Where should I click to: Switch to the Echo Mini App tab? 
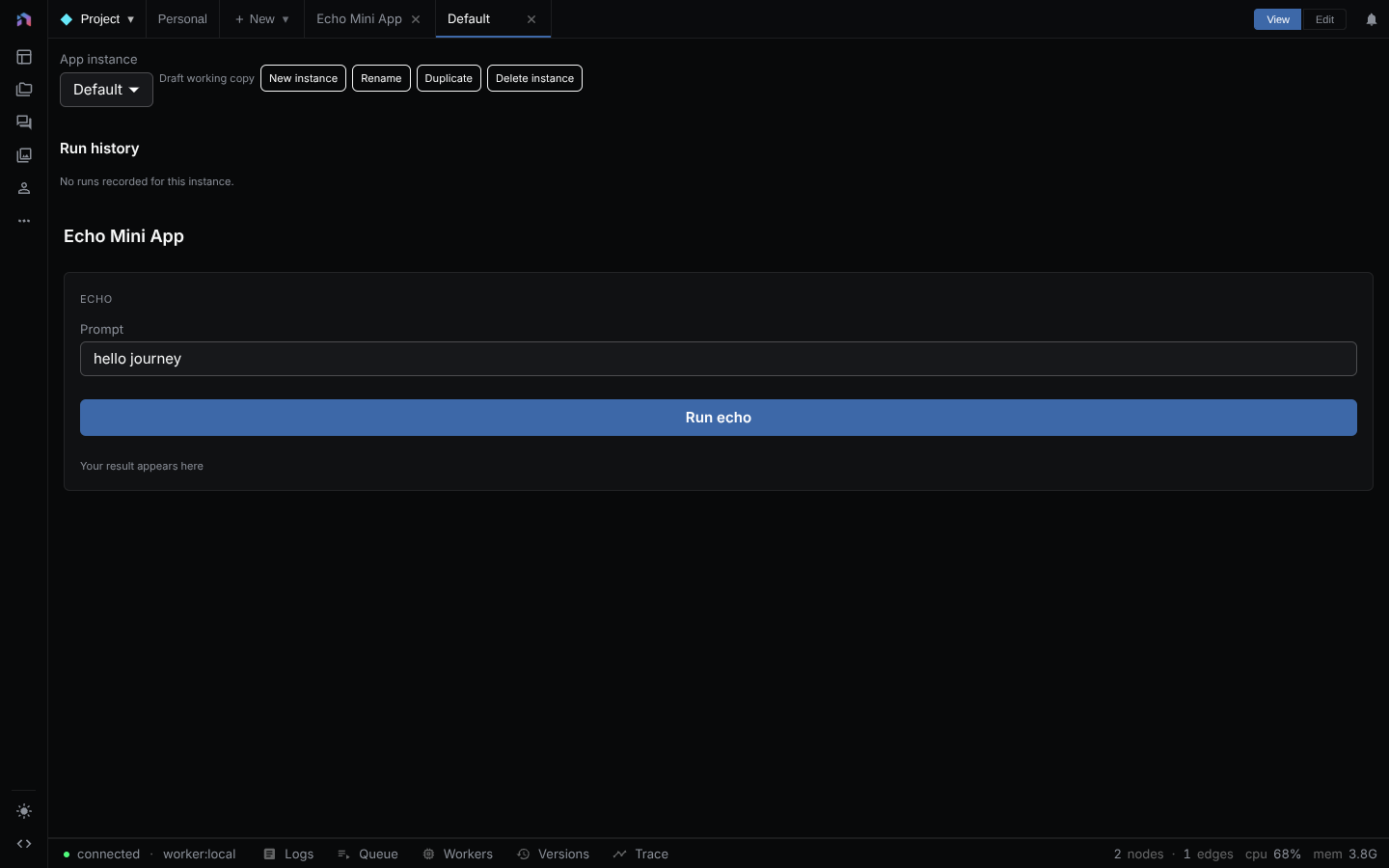(x=359, y=19)
